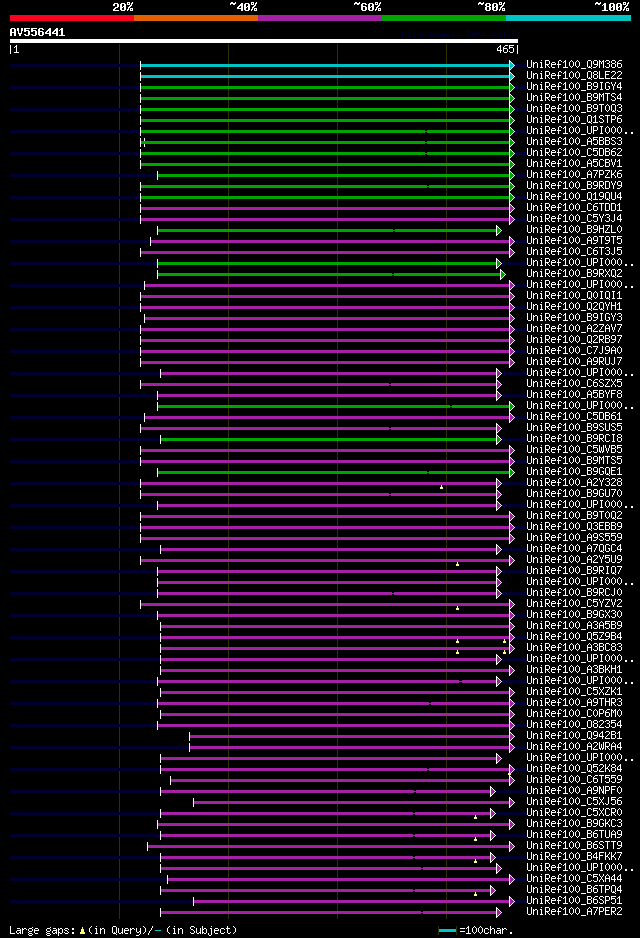Select the UniRef100_C6T559 label
The height and width of the screenshot is (938, 640).
click(x=574, y=779)
